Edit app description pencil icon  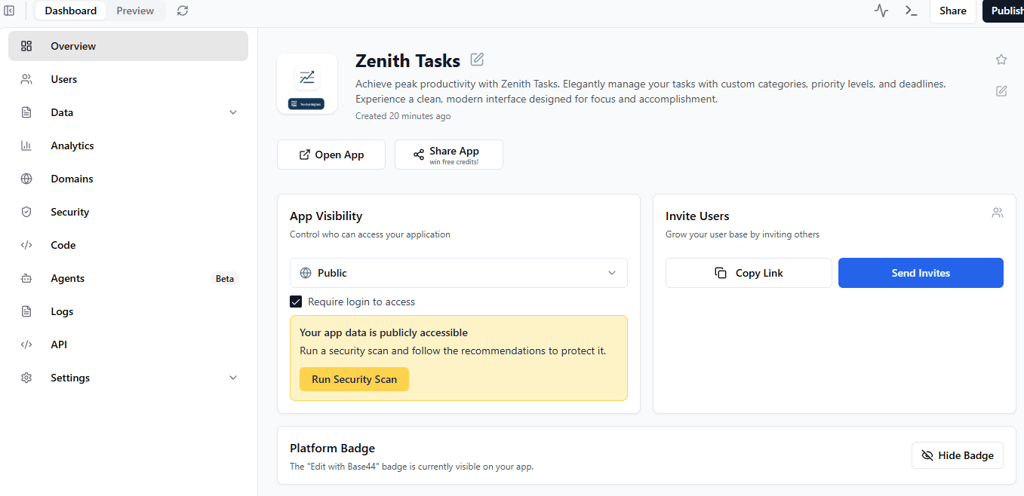click(1001, 91)
